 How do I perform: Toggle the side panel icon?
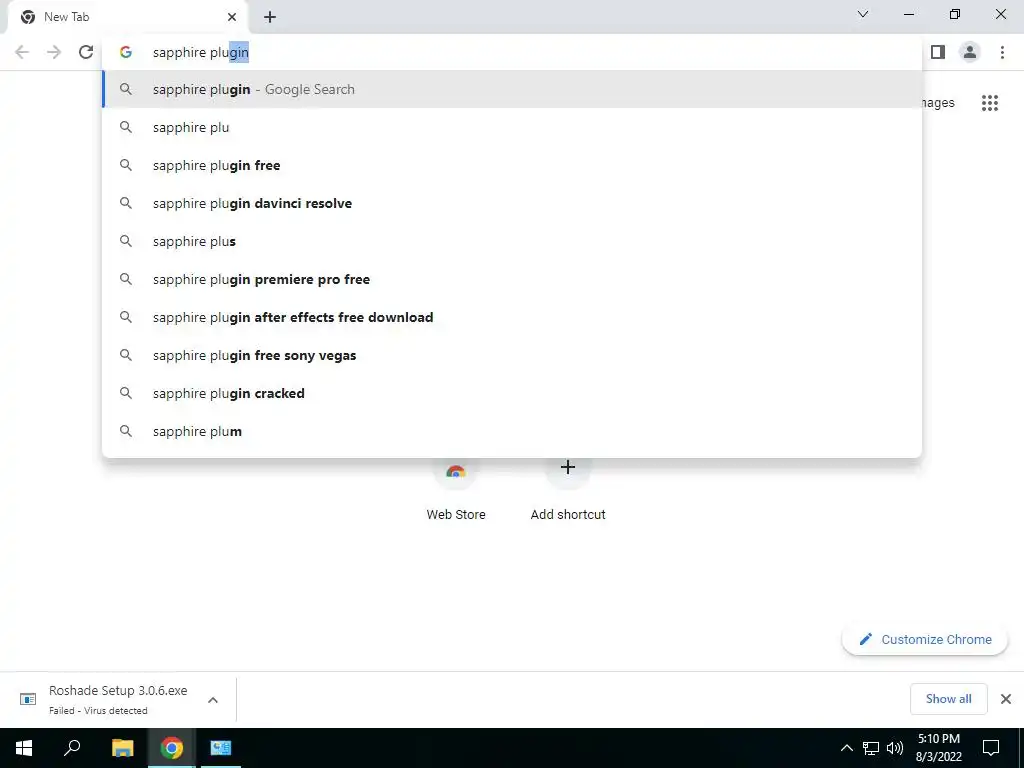click(x=938, y=52)
